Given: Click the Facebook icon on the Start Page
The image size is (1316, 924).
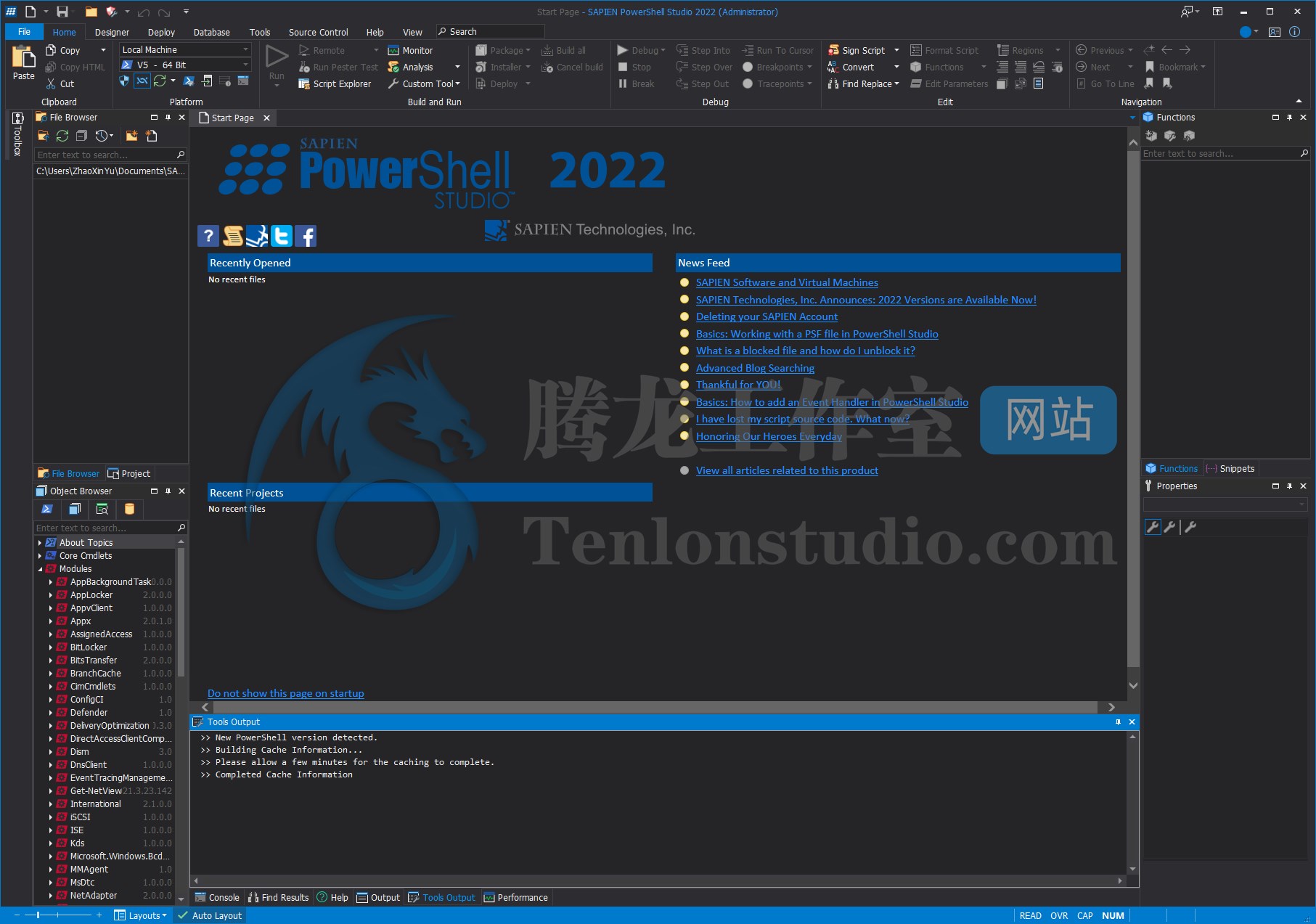Looking at the screenshot, I should [x=306, y=235].
